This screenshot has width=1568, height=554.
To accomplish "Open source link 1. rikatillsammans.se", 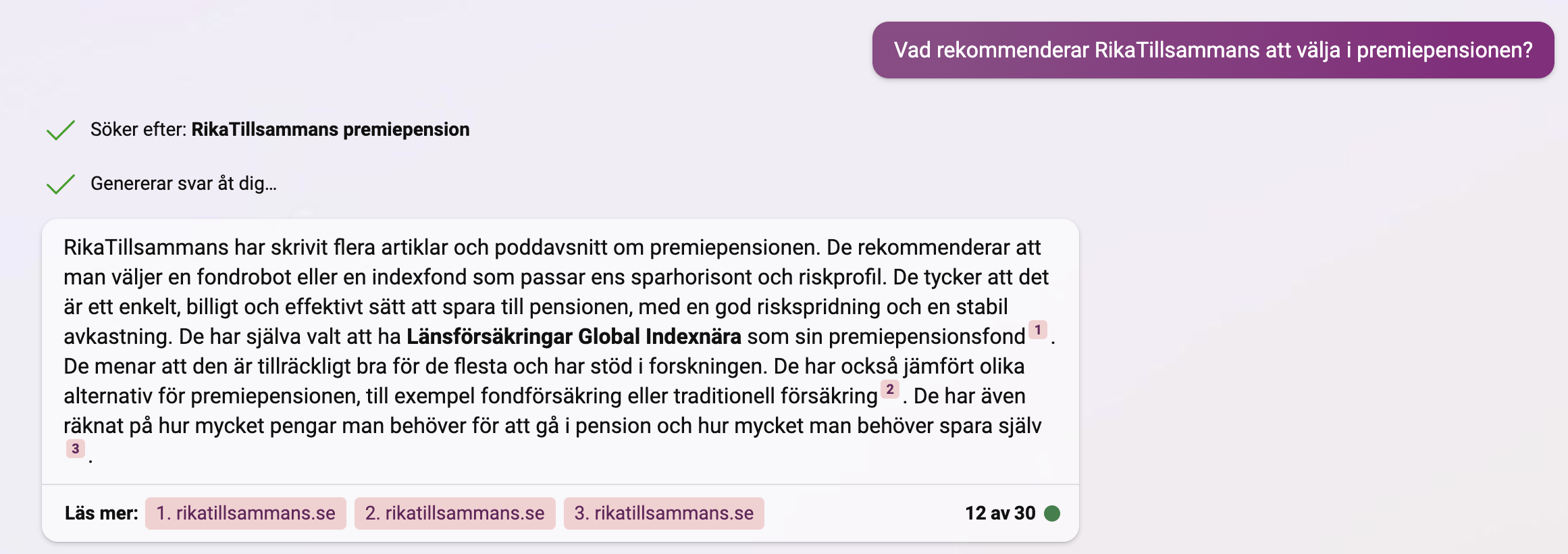I will point(246,513).
